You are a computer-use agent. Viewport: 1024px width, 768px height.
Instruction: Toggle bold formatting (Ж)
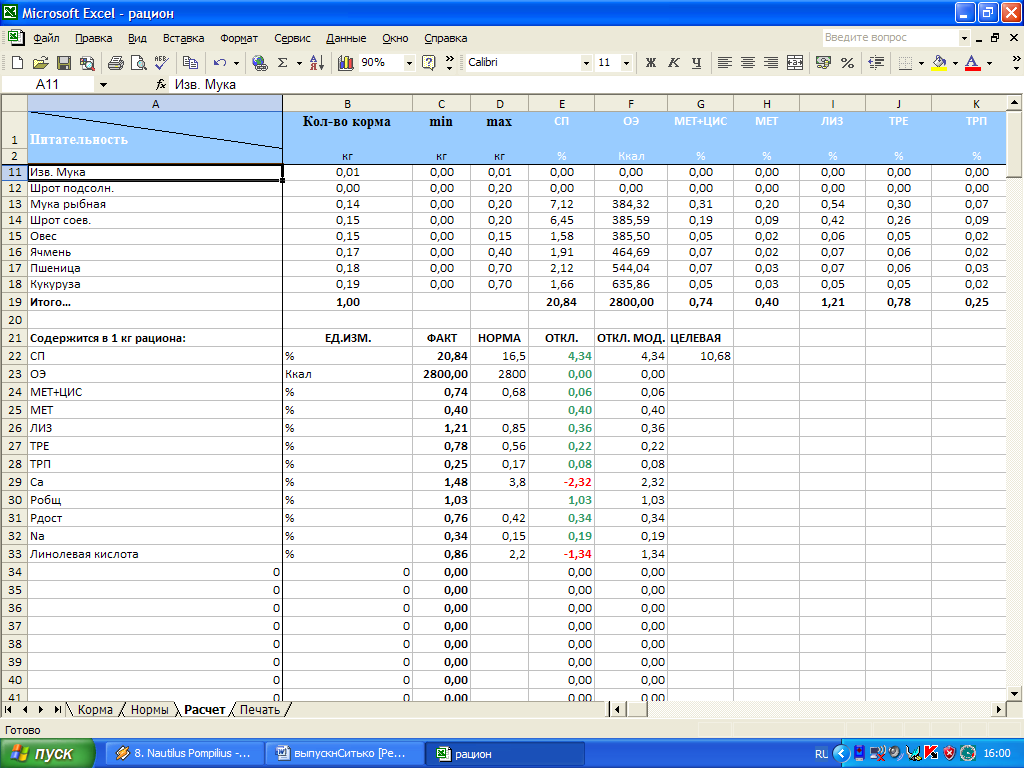651,63
